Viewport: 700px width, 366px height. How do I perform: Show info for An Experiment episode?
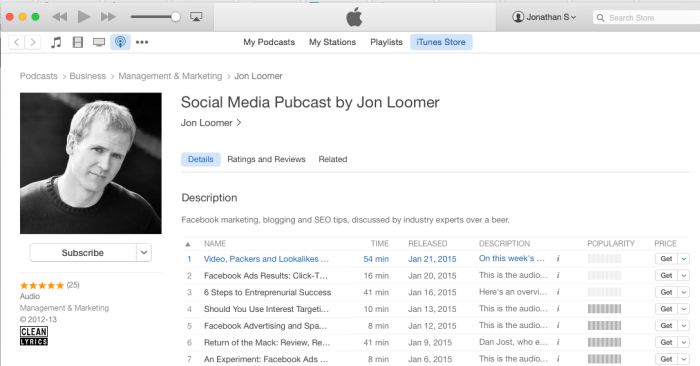point(558,358)
